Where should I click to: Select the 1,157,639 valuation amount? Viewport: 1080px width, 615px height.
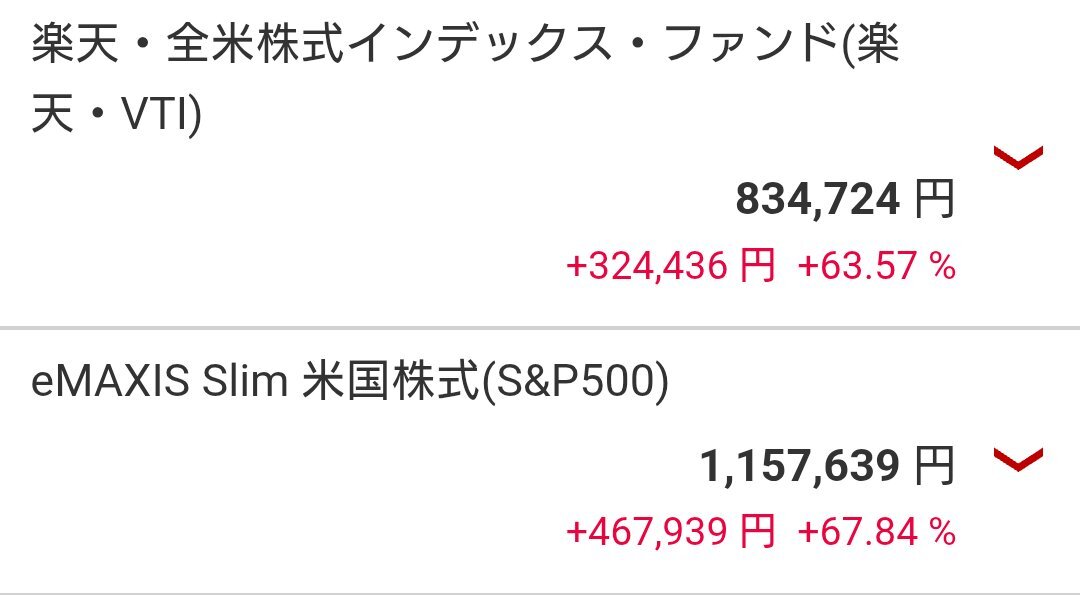[800, 466]
